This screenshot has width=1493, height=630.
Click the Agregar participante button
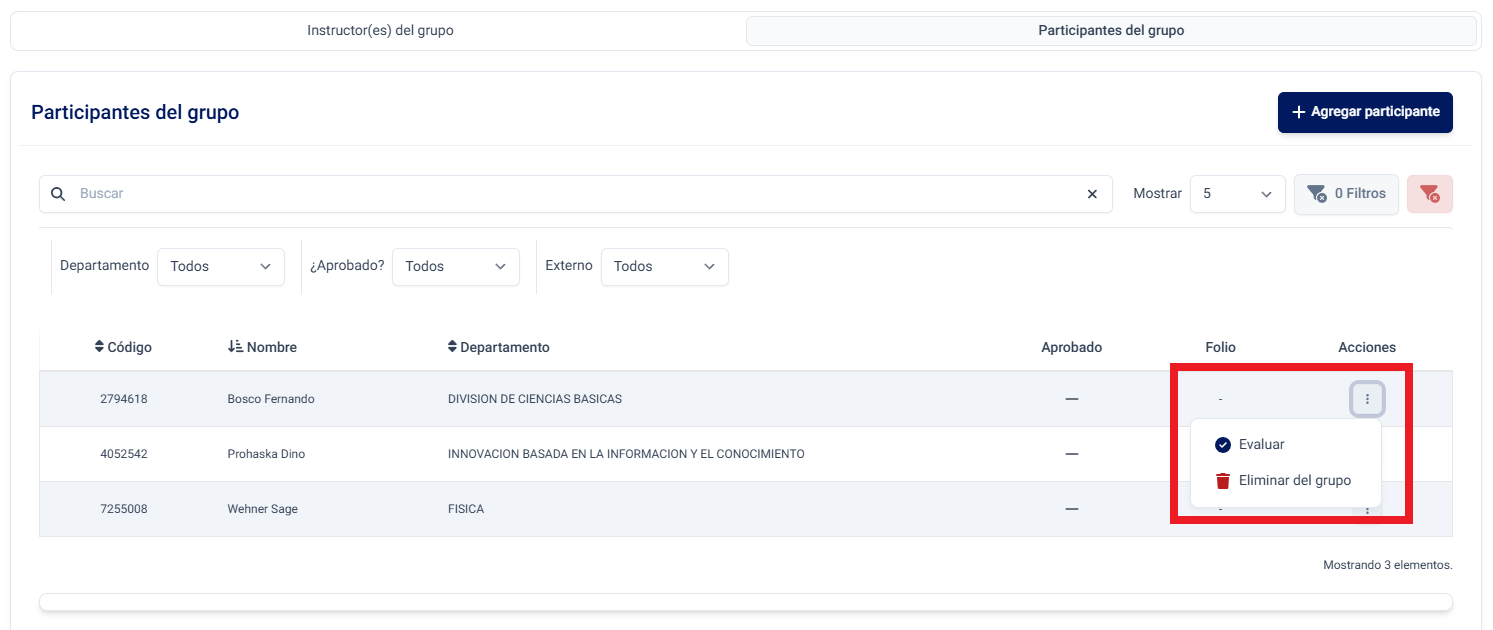point(1365,112)
